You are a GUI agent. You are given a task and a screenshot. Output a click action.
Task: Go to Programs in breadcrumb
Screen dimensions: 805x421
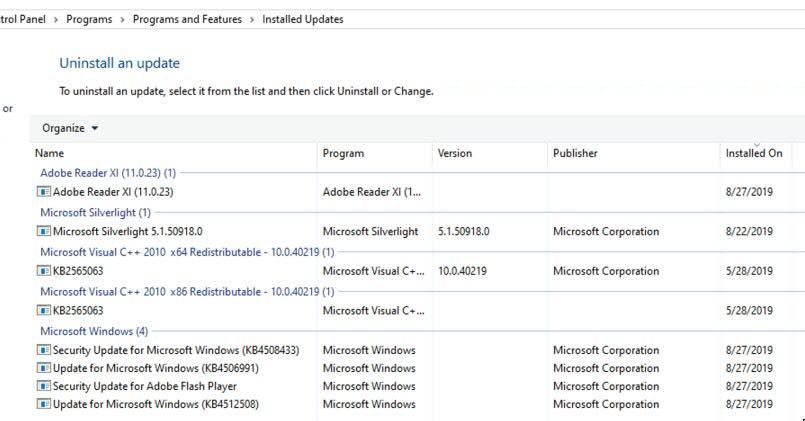pos(89,20)
